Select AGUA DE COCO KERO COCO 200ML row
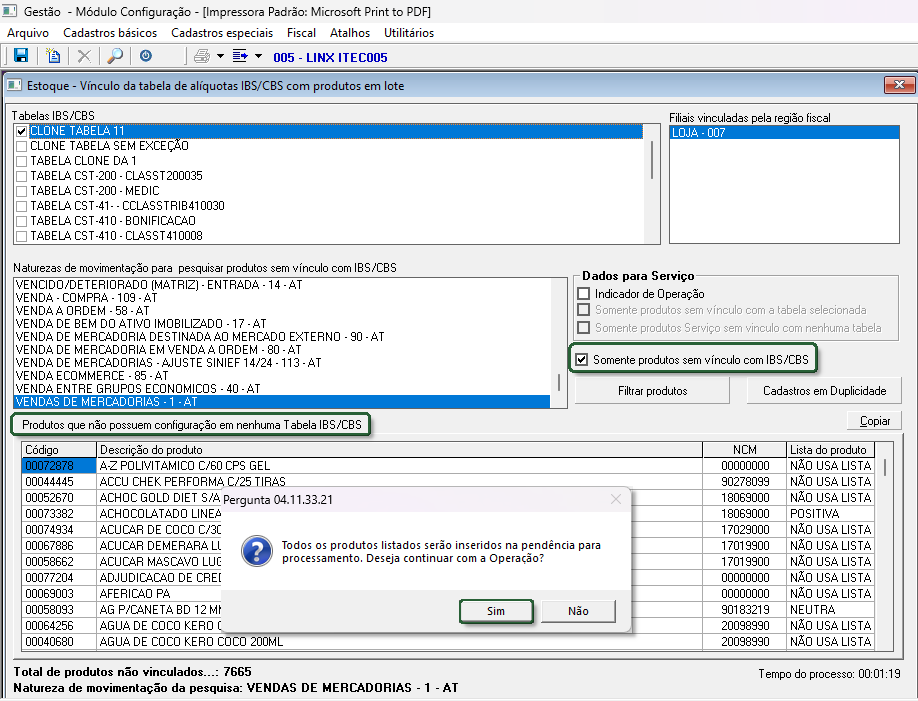This screenshot has height=701, width=918. pyautogui.click(x=448, y=642)
